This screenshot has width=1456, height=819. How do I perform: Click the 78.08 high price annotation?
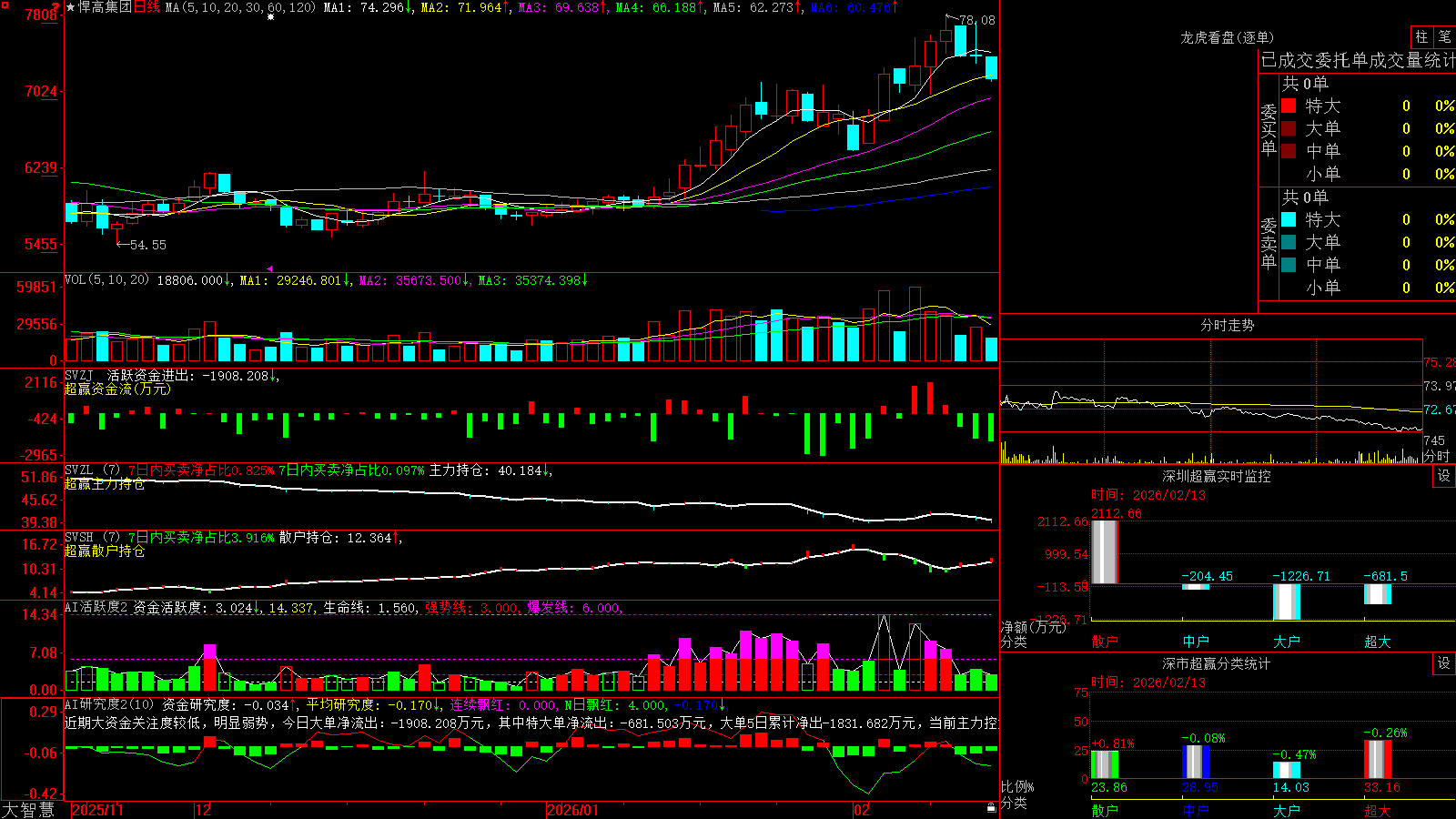[977, 20]
